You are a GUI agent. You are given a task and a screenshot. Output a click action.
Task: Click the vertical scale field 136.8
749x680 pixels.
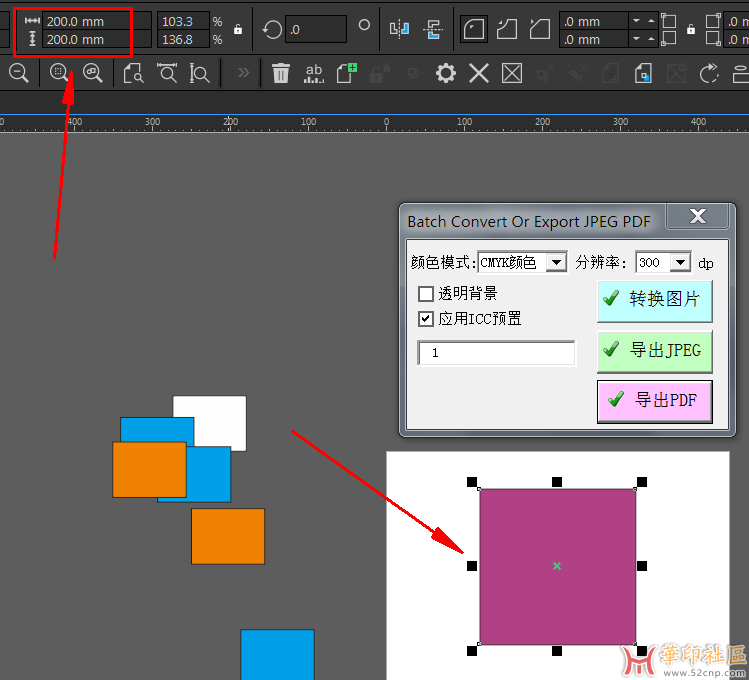(x=183, y=39)
